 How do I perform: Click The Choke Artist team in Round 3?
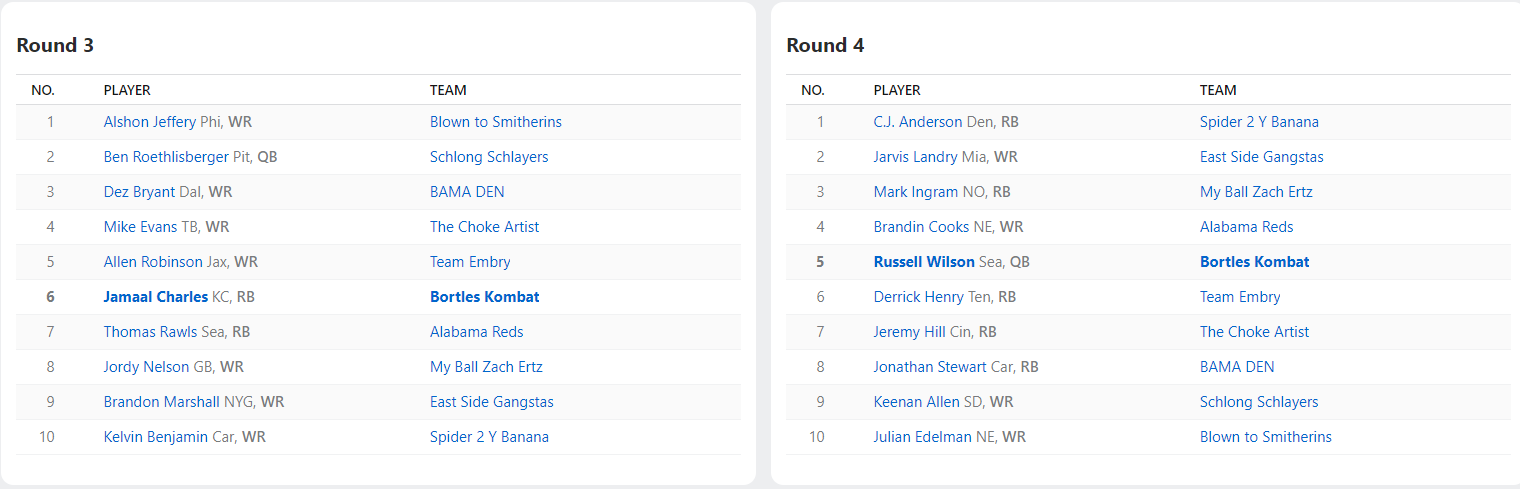pos(484,227)
